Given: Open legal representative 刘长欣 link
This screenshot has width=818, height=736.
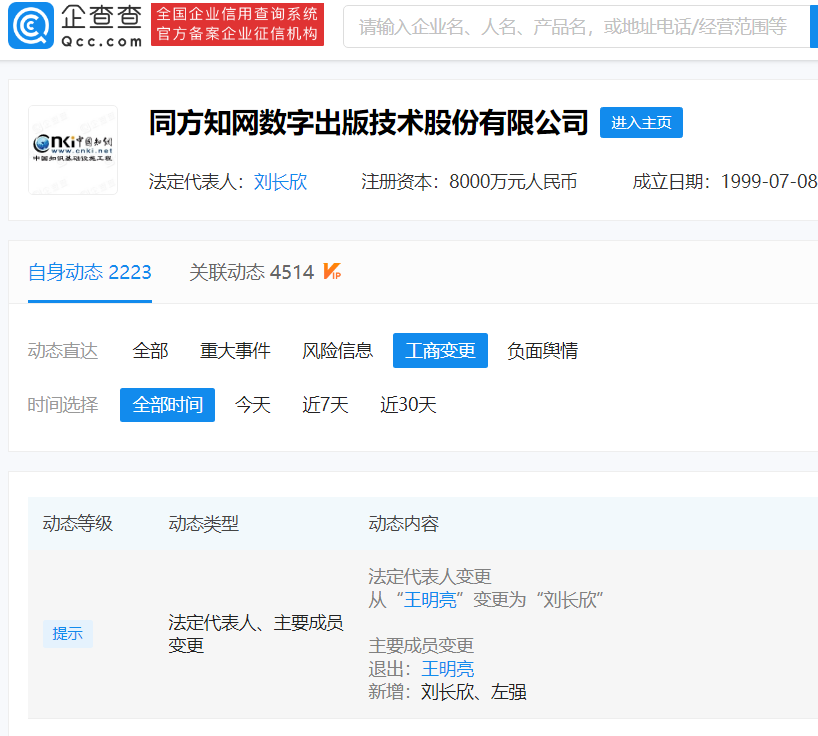Looking at the screenshot, I should pyautogui.click(x=280, y=182).
